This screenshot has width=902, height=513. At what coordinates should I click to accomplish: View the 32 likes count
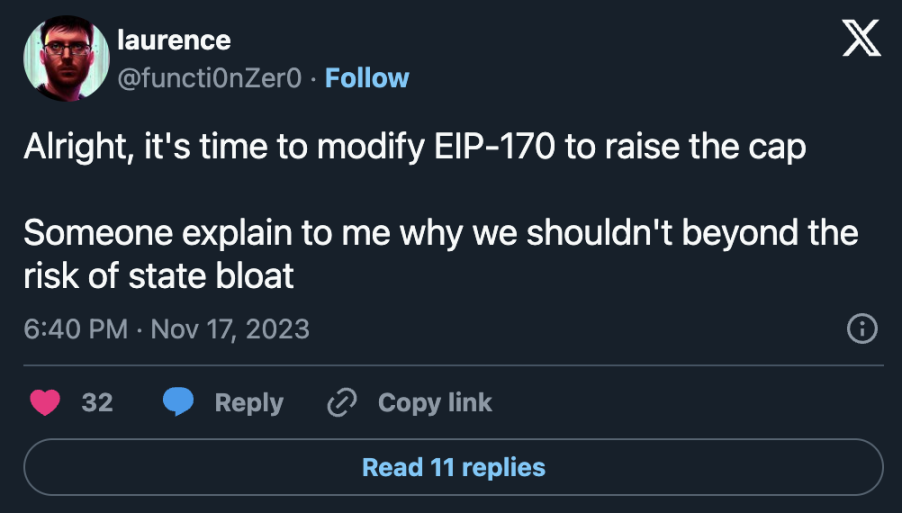pos(97,402)
